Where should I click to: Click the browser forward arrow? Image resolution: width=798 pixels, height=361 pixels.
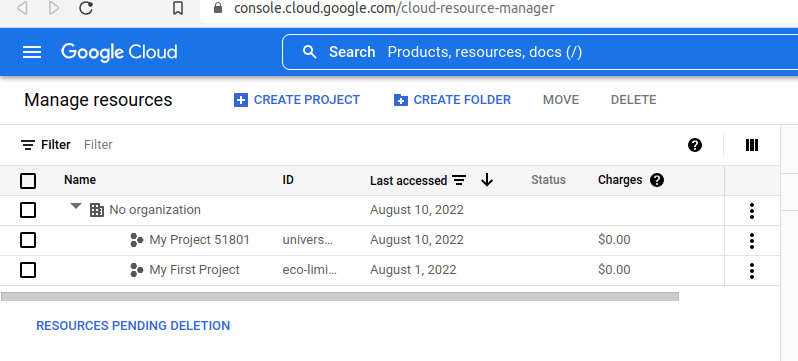[x=53, y=8]
